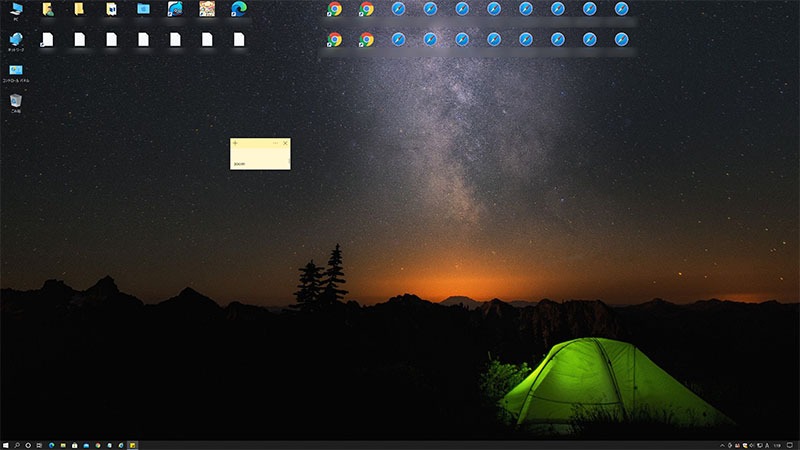Screen dimensions: 800x450
Task: Select the plain yellow folder icon
Action: coord(79,9)
